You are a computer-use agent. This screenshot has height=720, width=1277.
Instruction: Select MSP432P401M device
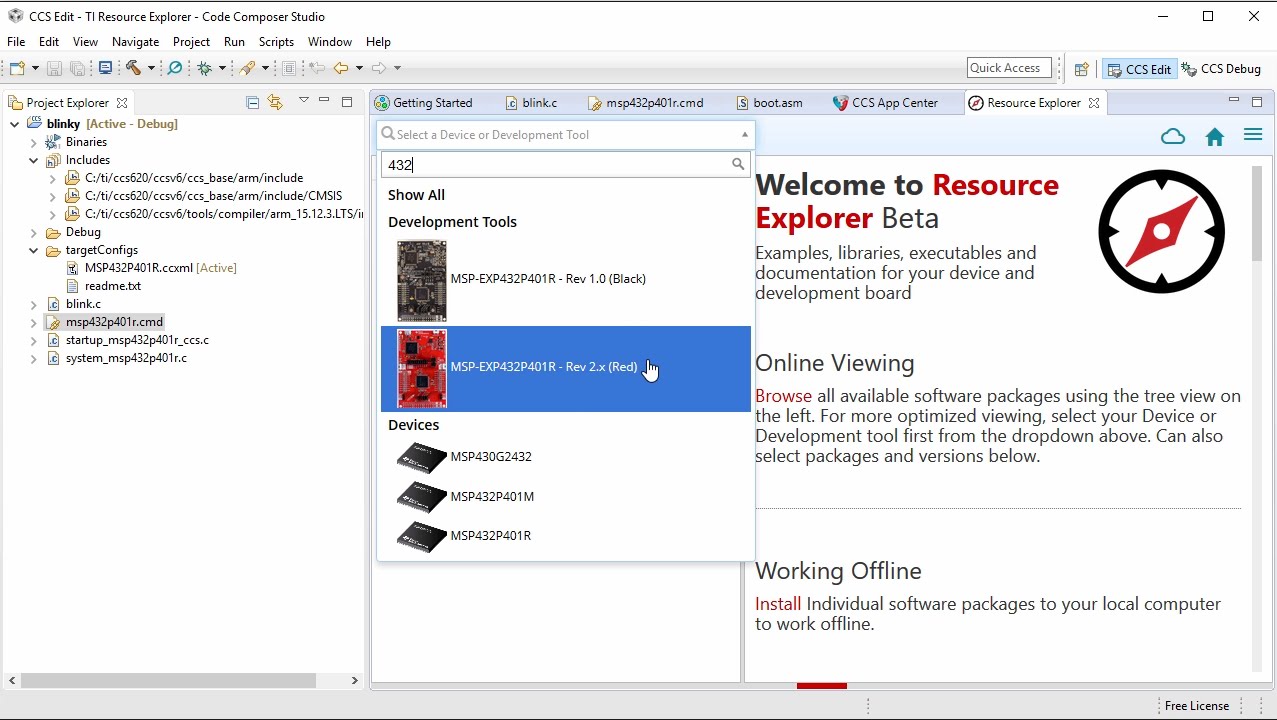pos(566,496)
